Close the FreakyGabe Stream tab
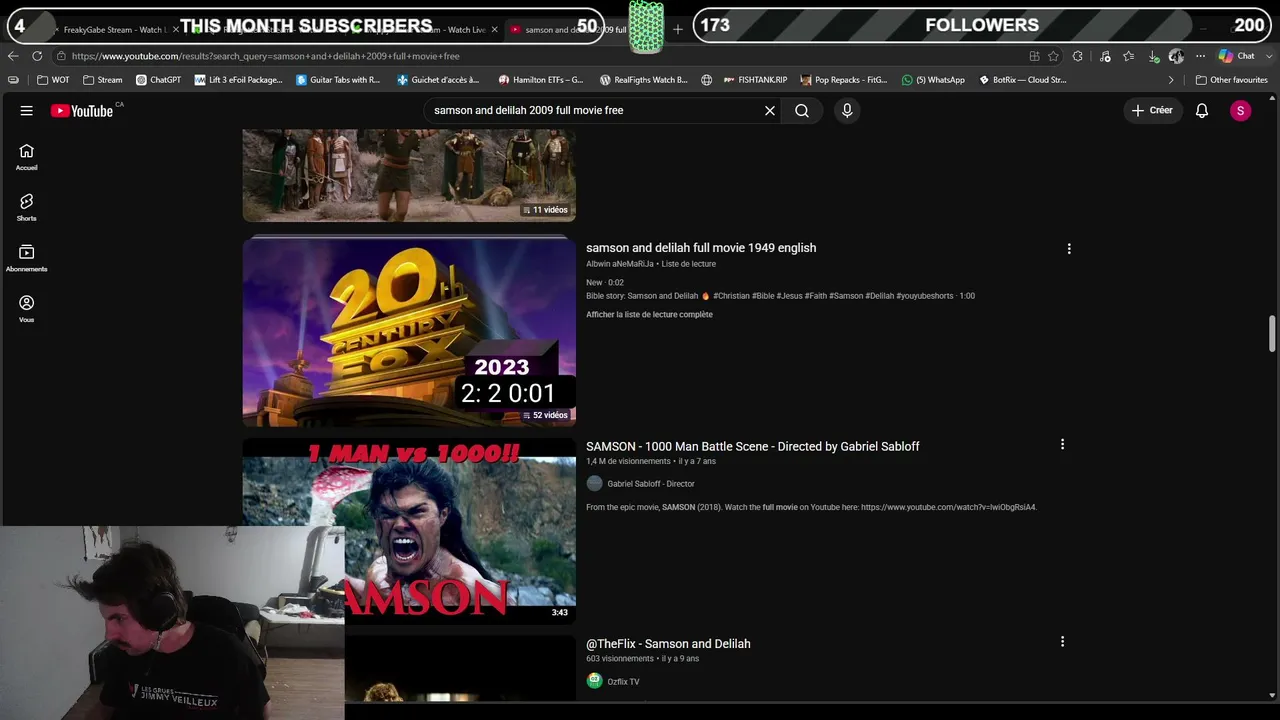The image size is (1280, 720). tap(177, 30)
